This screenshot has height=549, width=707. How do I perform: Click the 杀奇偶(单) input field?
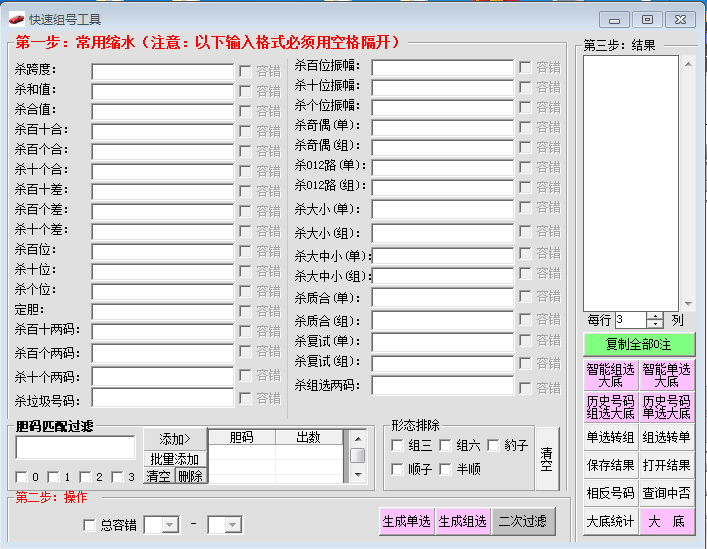tap(443, 128)
